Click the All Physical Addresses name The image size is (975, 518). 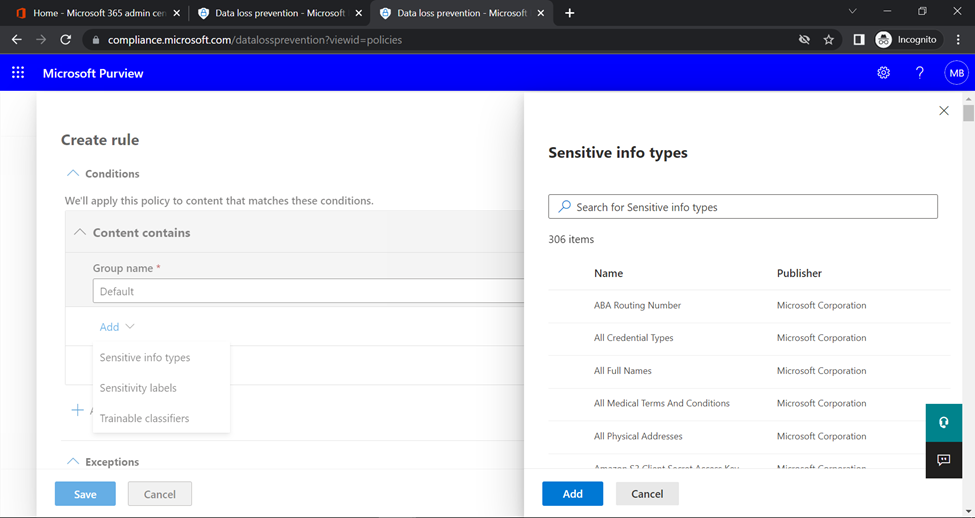[638, 436]
